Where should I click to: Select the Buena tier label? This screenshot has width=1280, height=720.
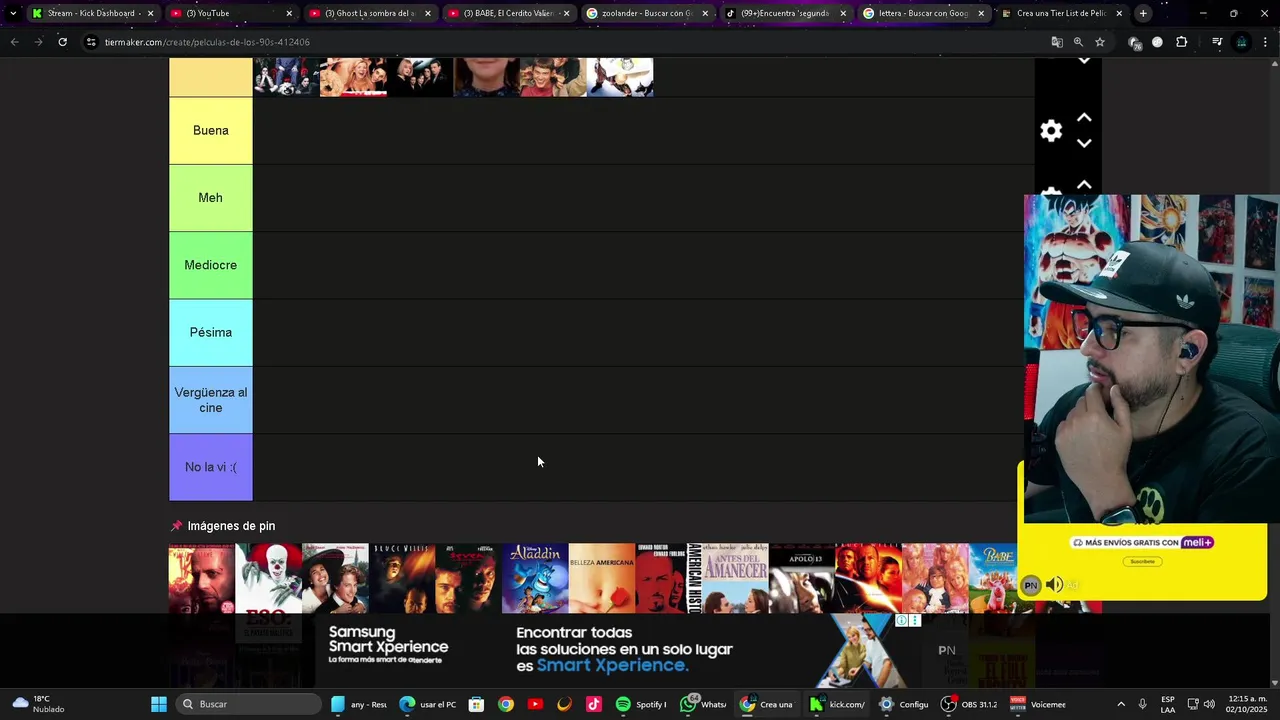pos(211,131)
